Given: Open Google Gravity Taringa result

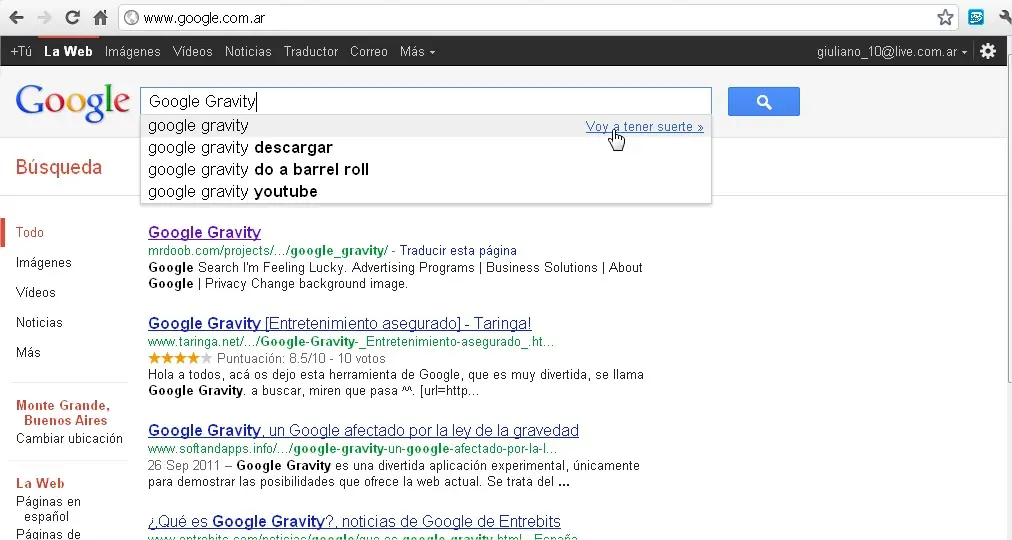Looking at the screenshot, I should [x=339, y=323].
